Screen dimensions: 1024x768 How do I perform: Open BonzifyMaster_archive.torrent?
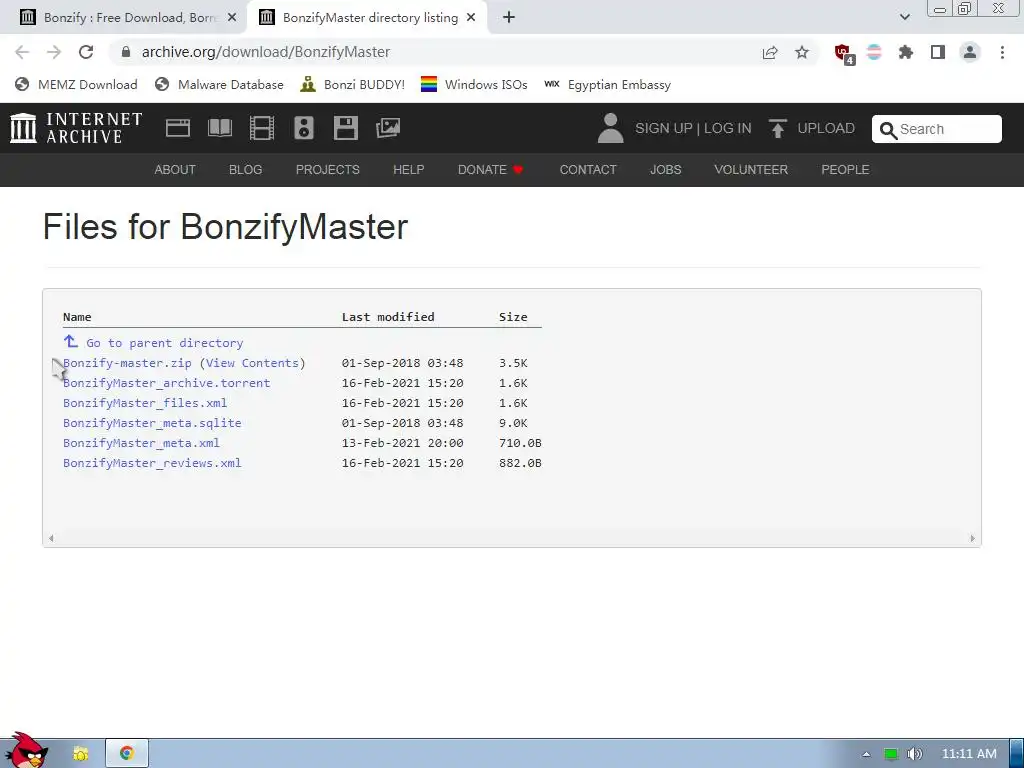(167, 383)
